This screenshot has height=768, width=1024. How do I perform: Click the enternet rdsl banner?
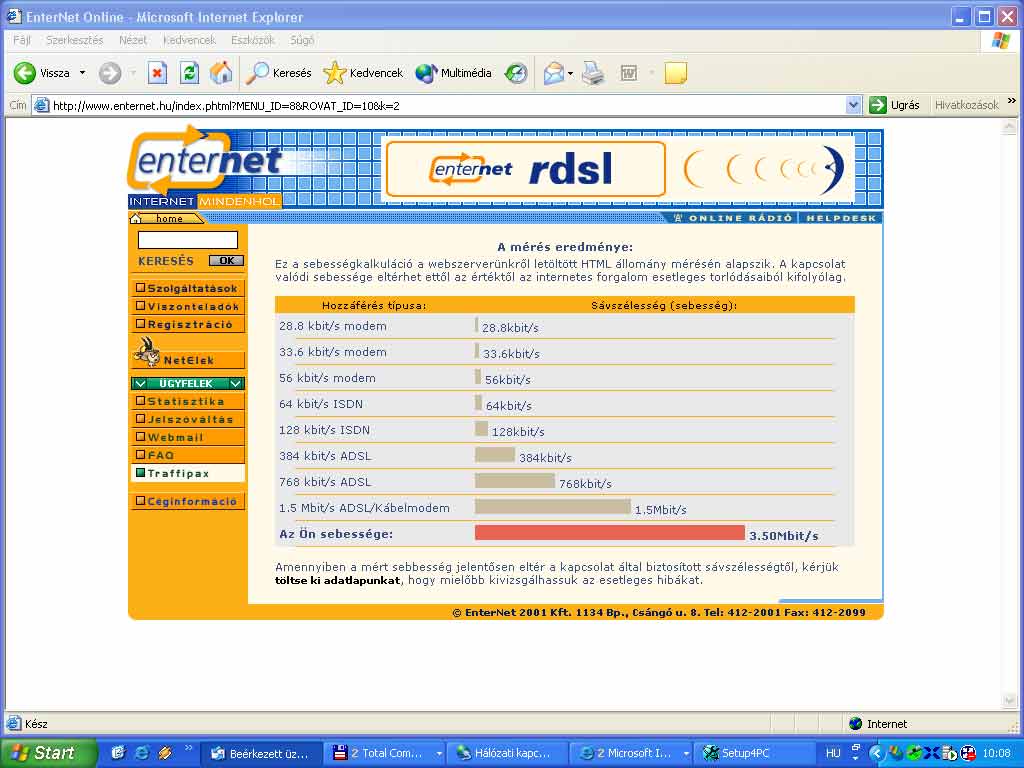click(x=526, y=169)
